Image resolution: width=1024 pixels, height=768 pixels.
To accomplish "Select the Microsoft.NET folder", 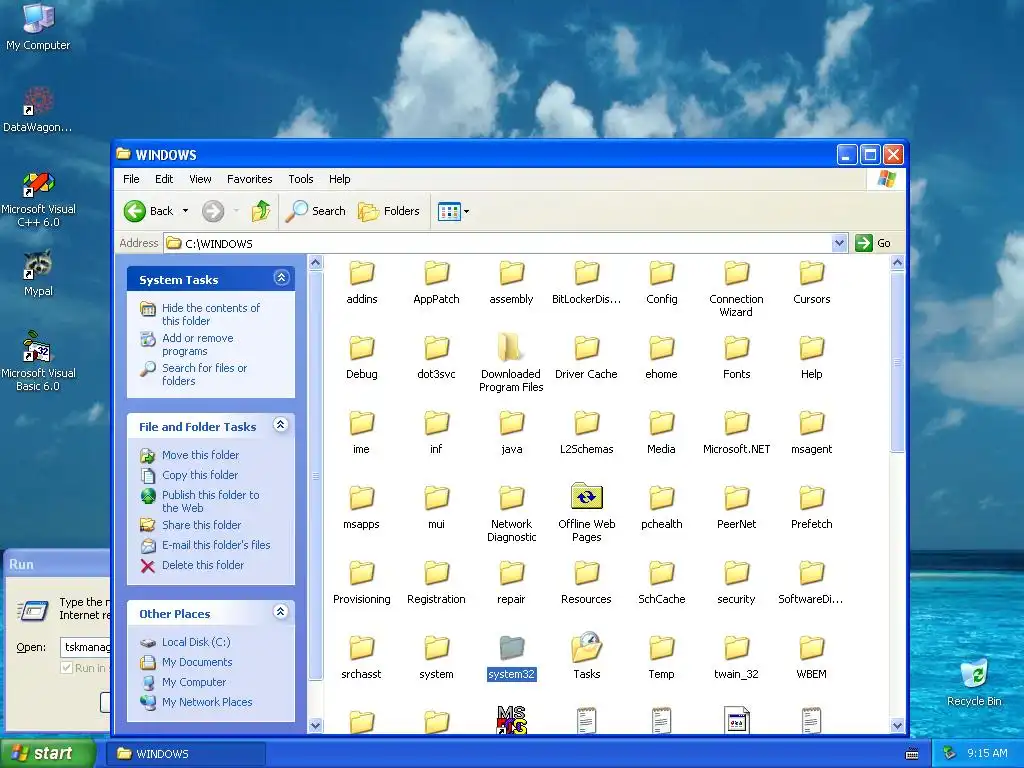I will [737, 423].
